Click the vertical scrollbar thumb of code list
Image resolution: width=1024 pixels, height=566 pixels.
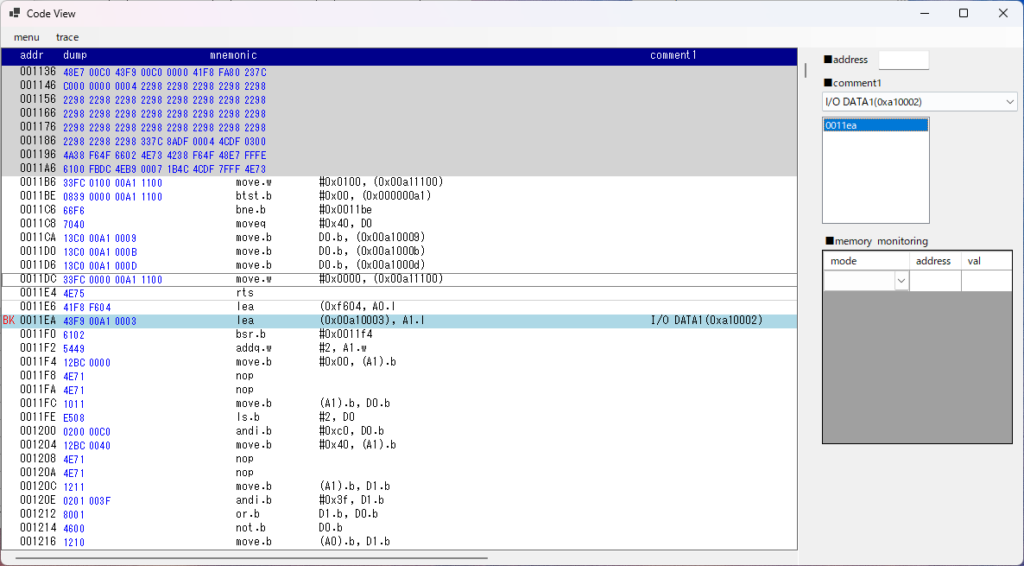pyautogui.click(x=805, y=71)
